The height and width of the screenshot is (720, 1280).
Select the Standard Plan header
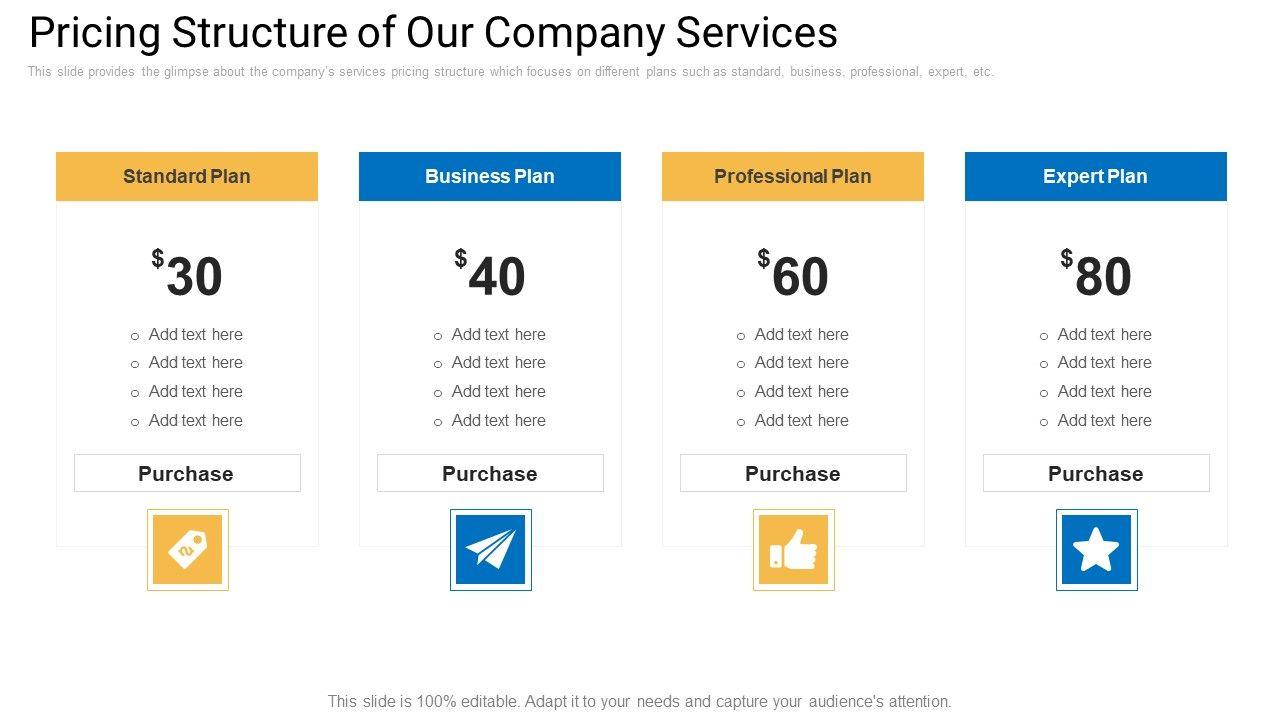pos(187,177)
